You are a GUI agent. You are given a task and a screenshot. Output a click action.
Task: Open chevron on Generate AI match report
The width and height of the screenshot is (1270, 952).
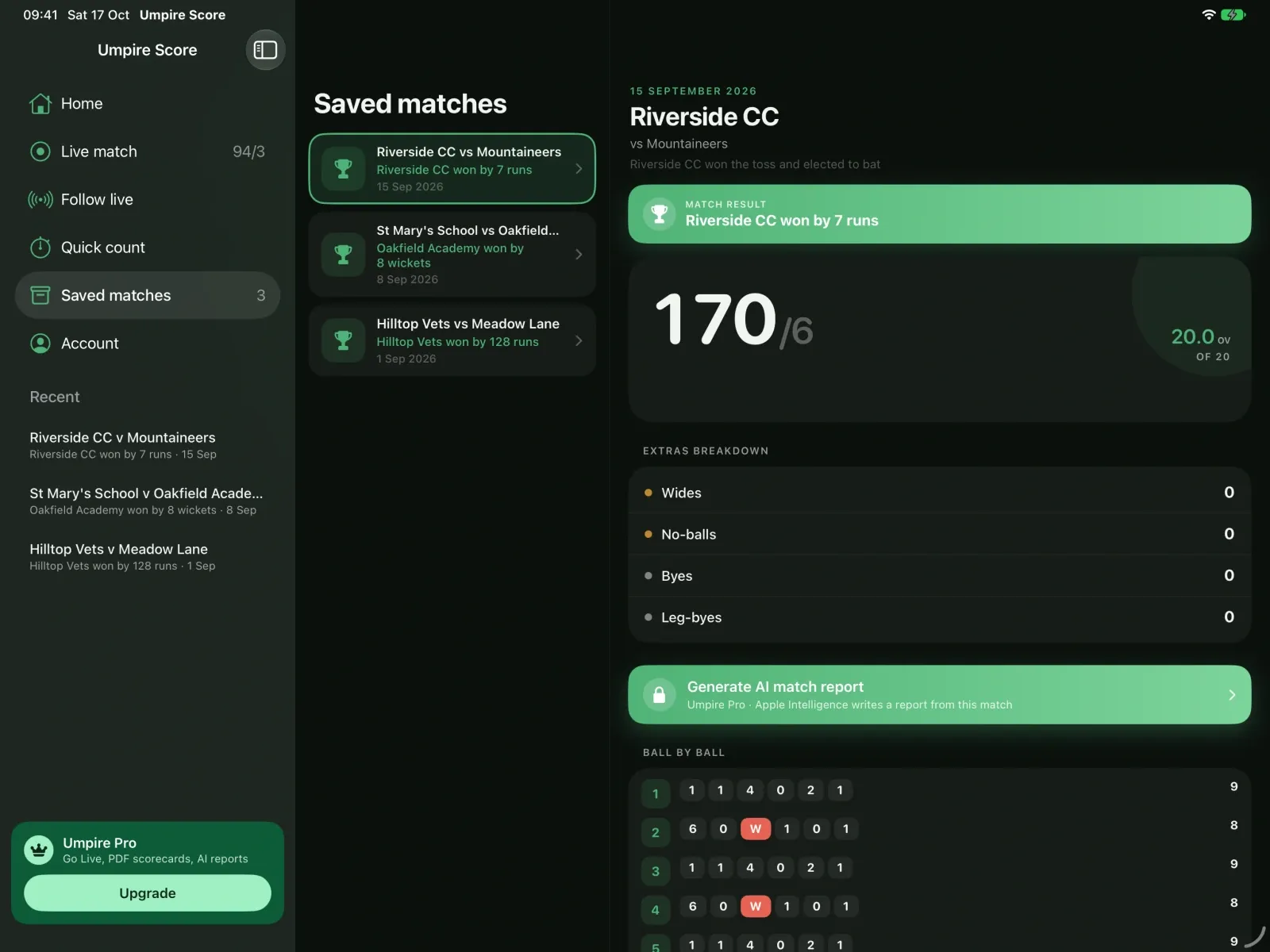pyautogui.click(x=1232, y=695)
